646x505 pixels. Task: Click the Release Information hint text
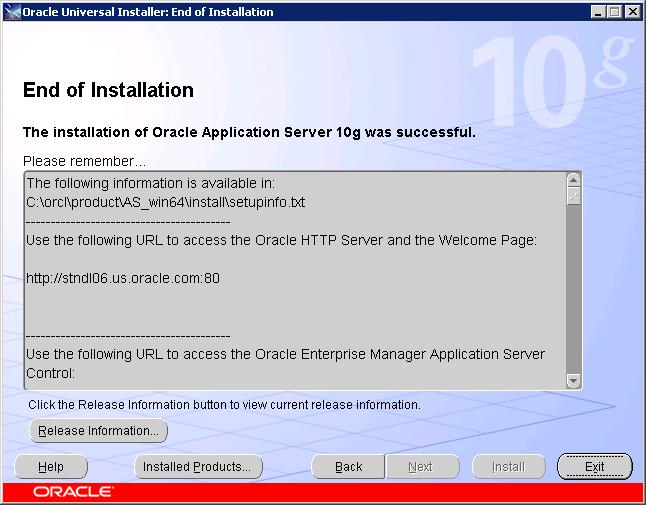(225, 404)
